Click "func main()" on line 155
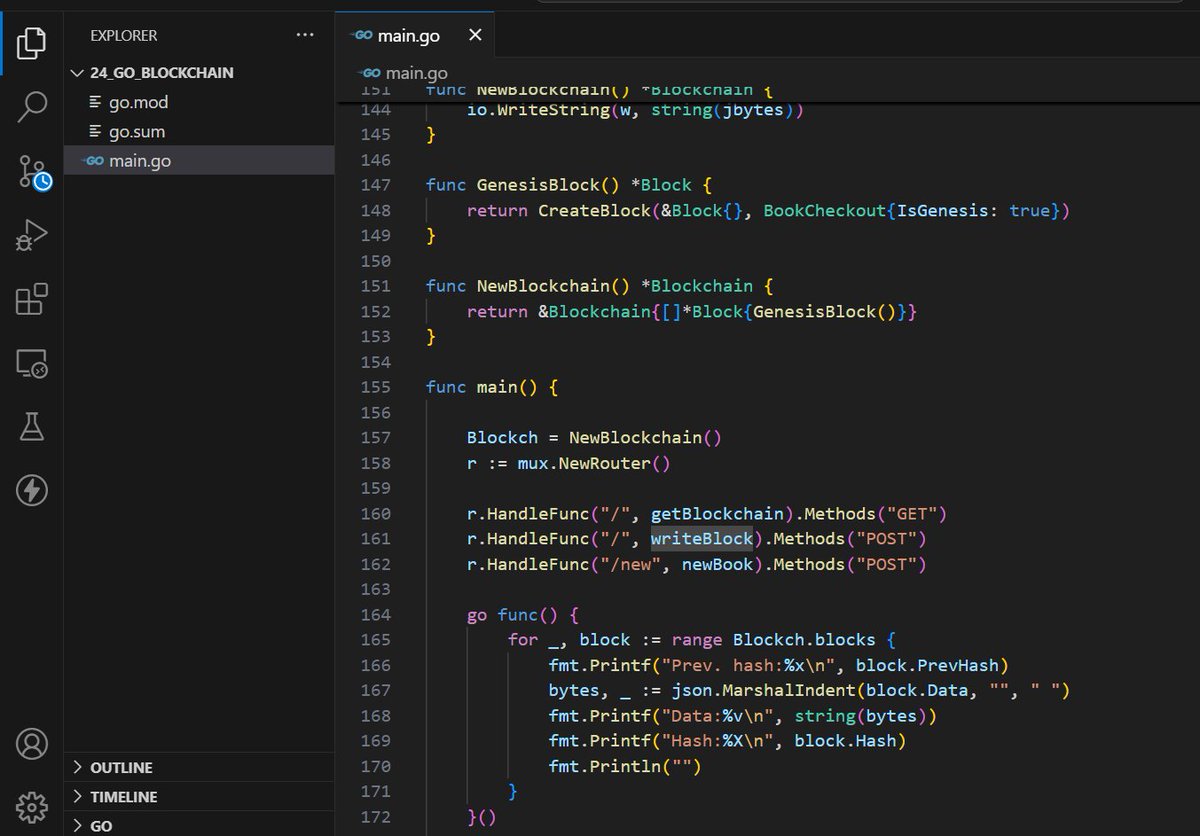This screenshot has width=1200, height=836. (482, 387)
